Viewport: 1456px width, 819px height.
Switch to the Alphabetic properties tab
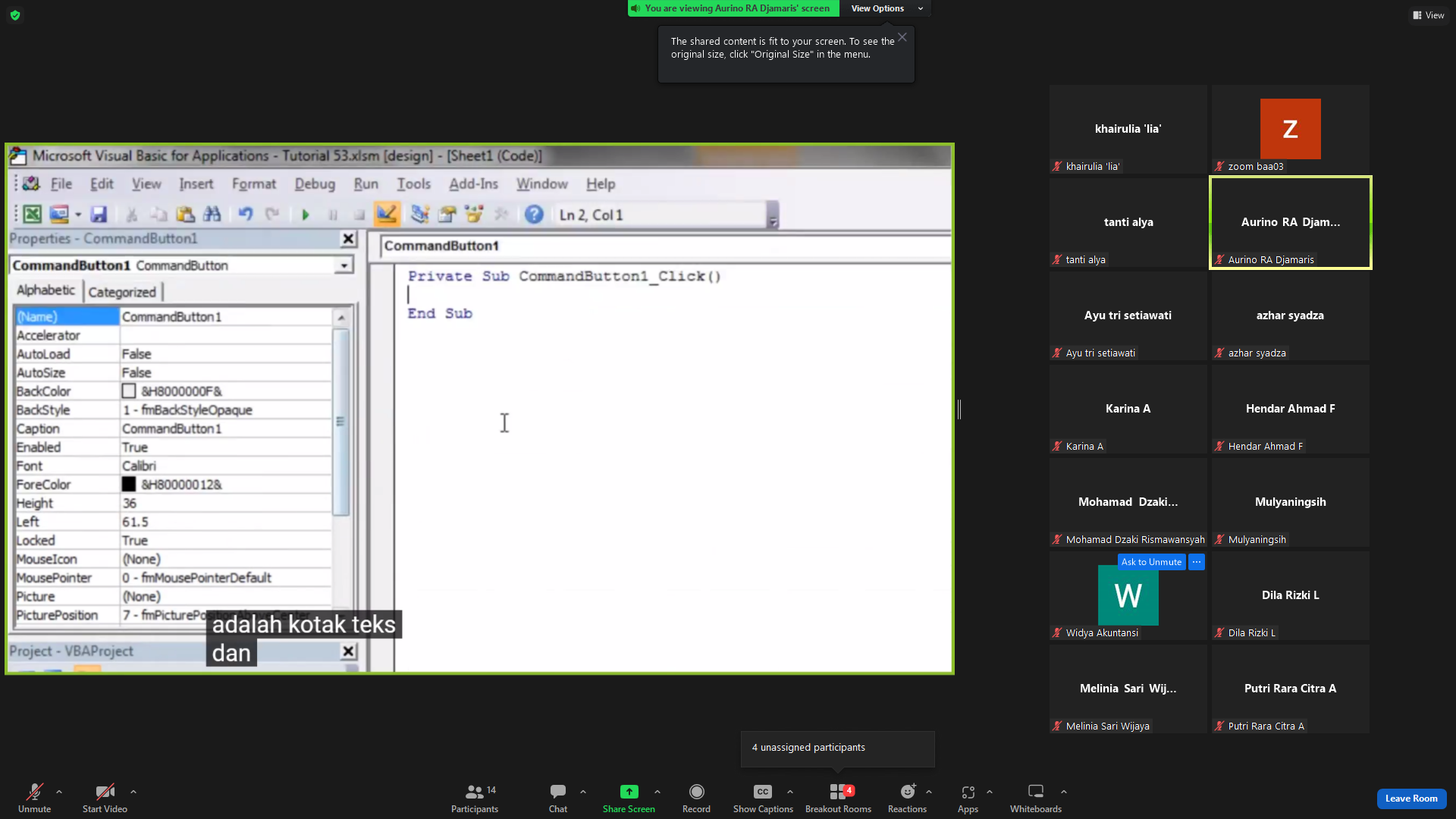pos(46,290)
